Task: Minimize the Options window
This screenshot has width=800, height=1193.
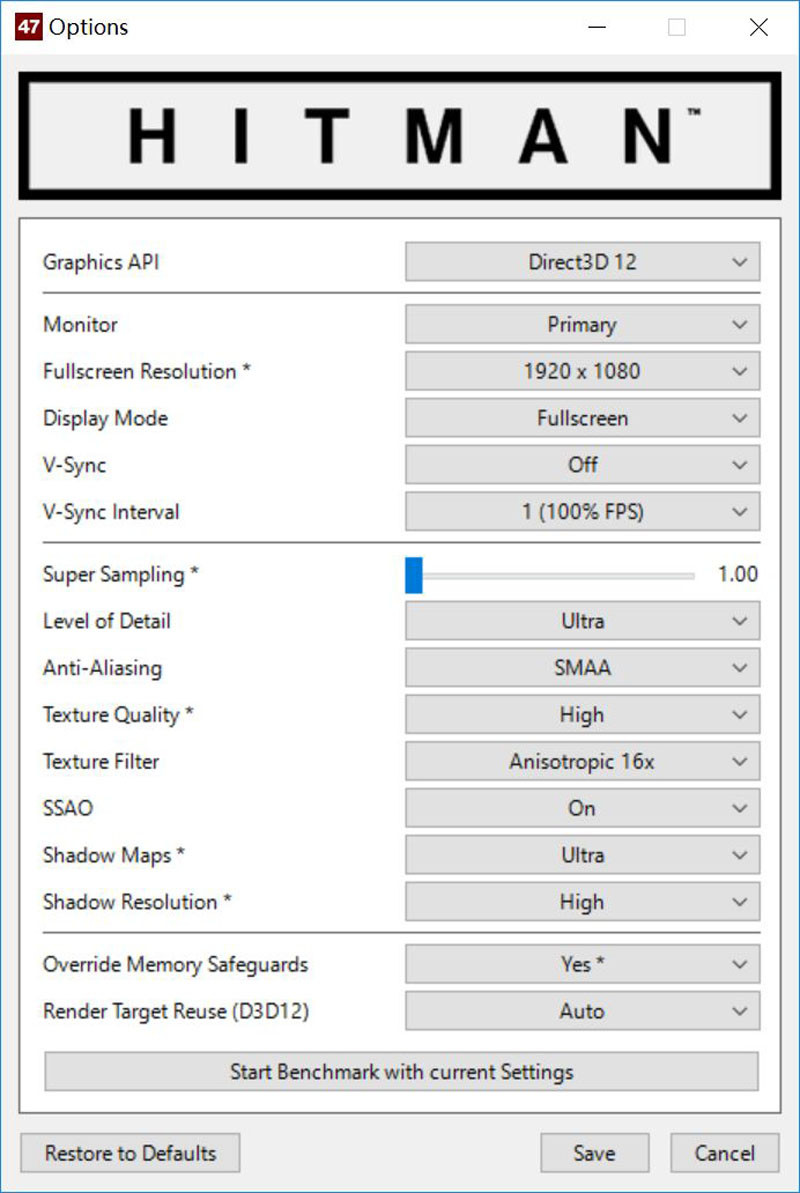Action: 598,27
